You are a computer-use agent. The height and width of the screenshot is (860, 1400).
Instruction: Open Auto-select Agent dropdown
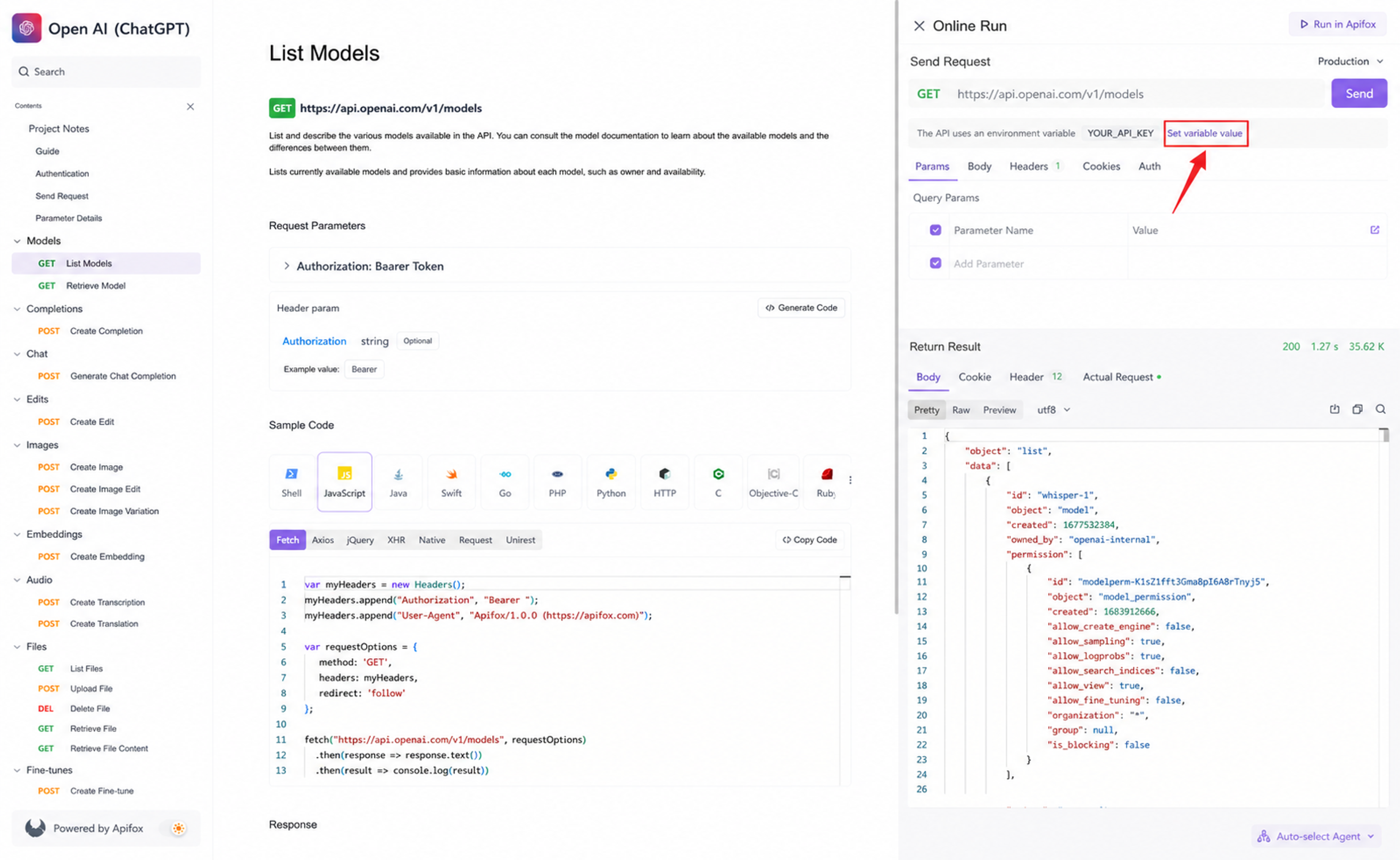coord(1317,836)
